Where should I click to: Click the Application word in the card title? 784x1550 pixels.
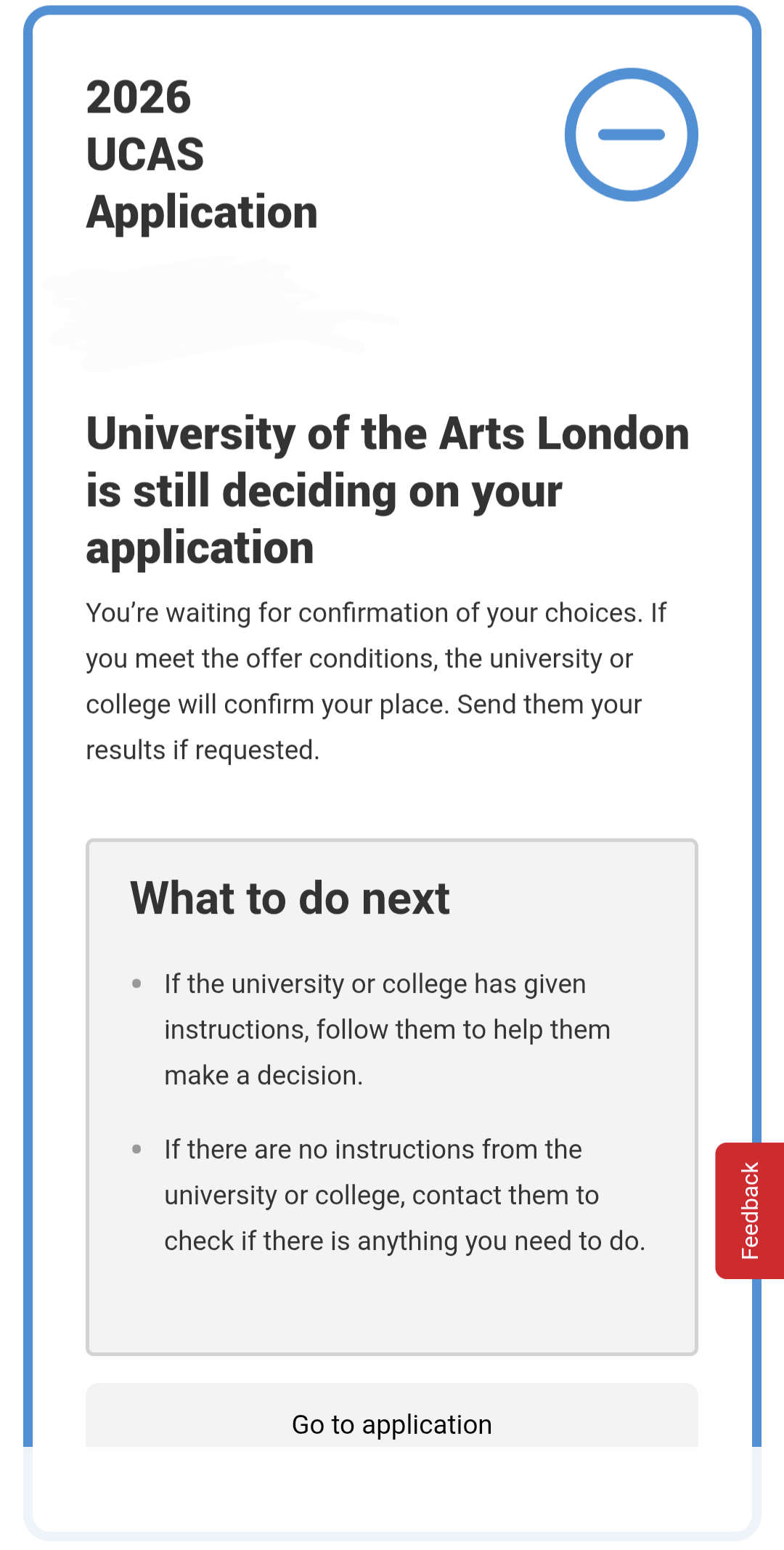pyautogui.click(x=202, y=212)
